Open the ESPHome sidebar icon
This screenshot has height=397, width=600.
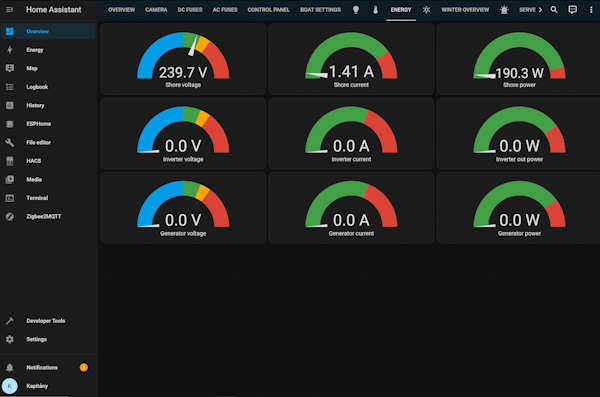10,124
